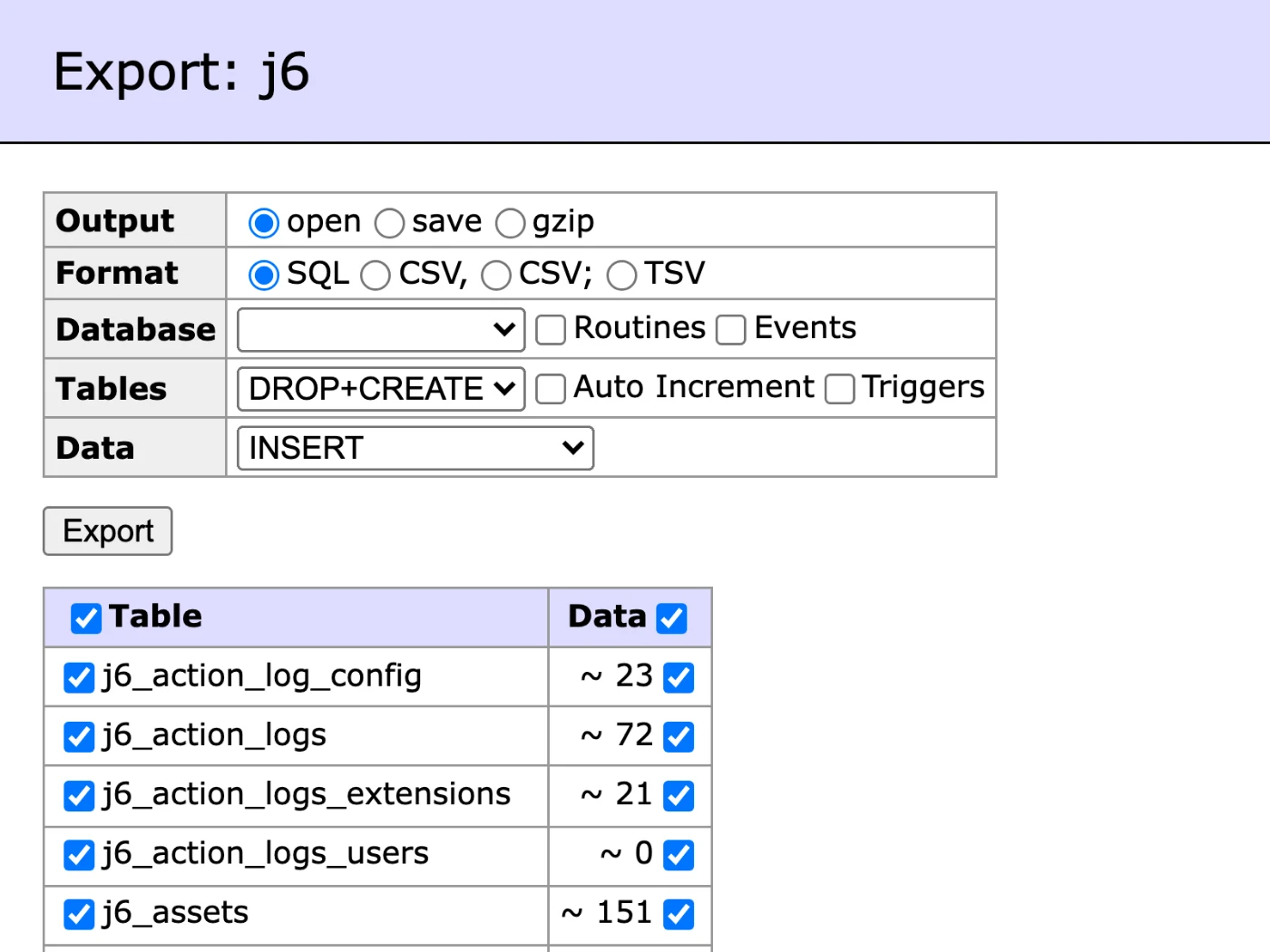
Task: Click the j6_action_logs table name
Action: tap(214, 735)
